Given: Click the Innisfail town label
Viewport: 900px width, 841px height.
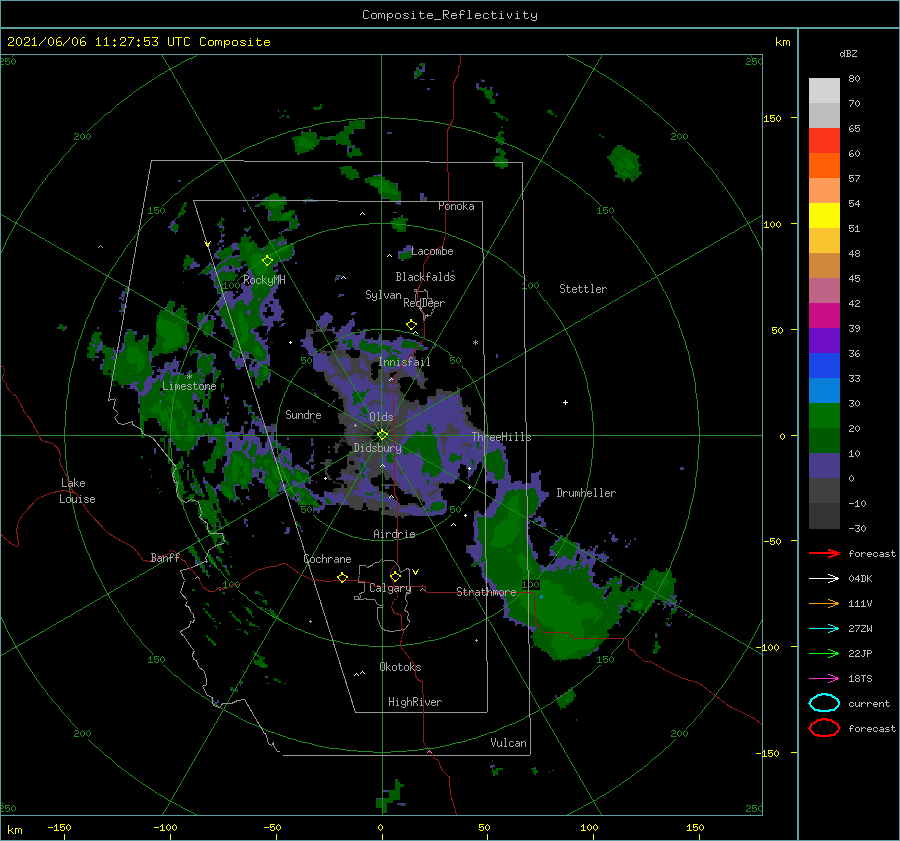Looking at the screenshot, I should click(404, 362).
